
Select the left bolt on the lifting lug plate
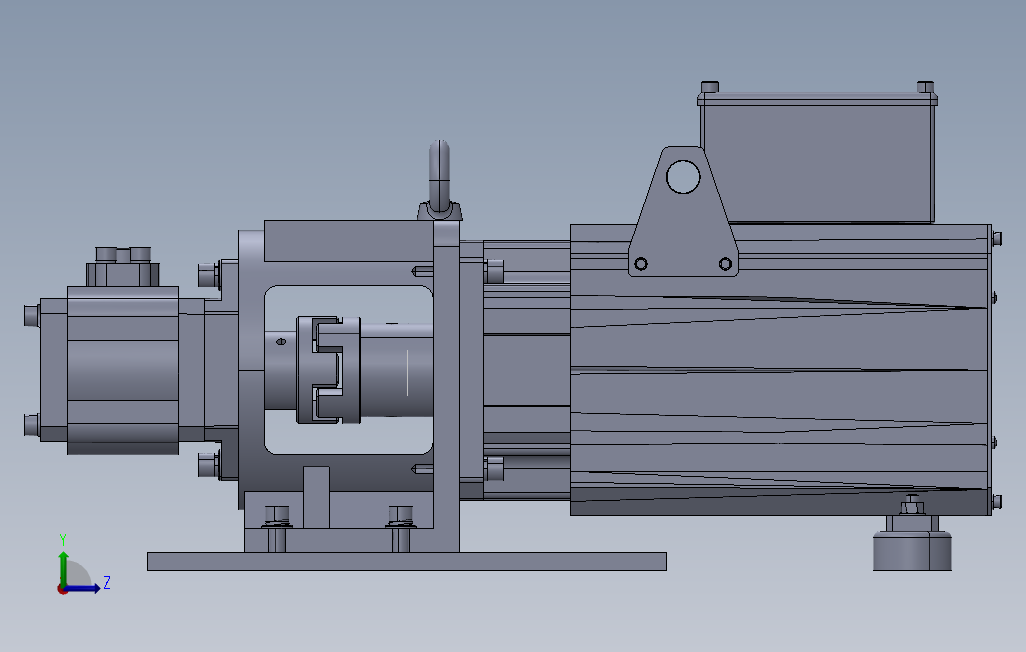[641, 264]
